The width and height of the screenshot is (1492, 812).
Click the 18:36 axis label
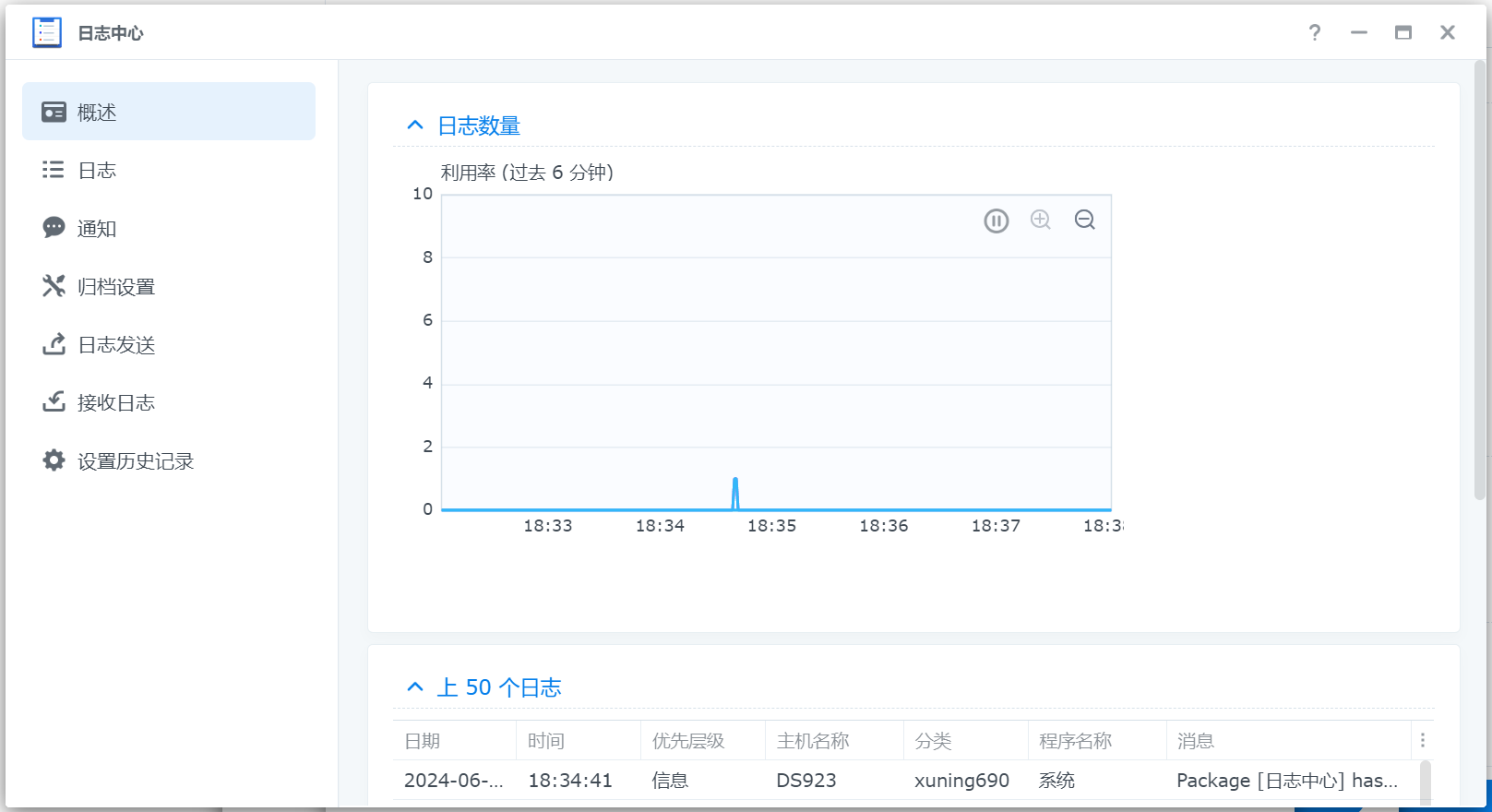pyautogui.click(x=884, y=526)
